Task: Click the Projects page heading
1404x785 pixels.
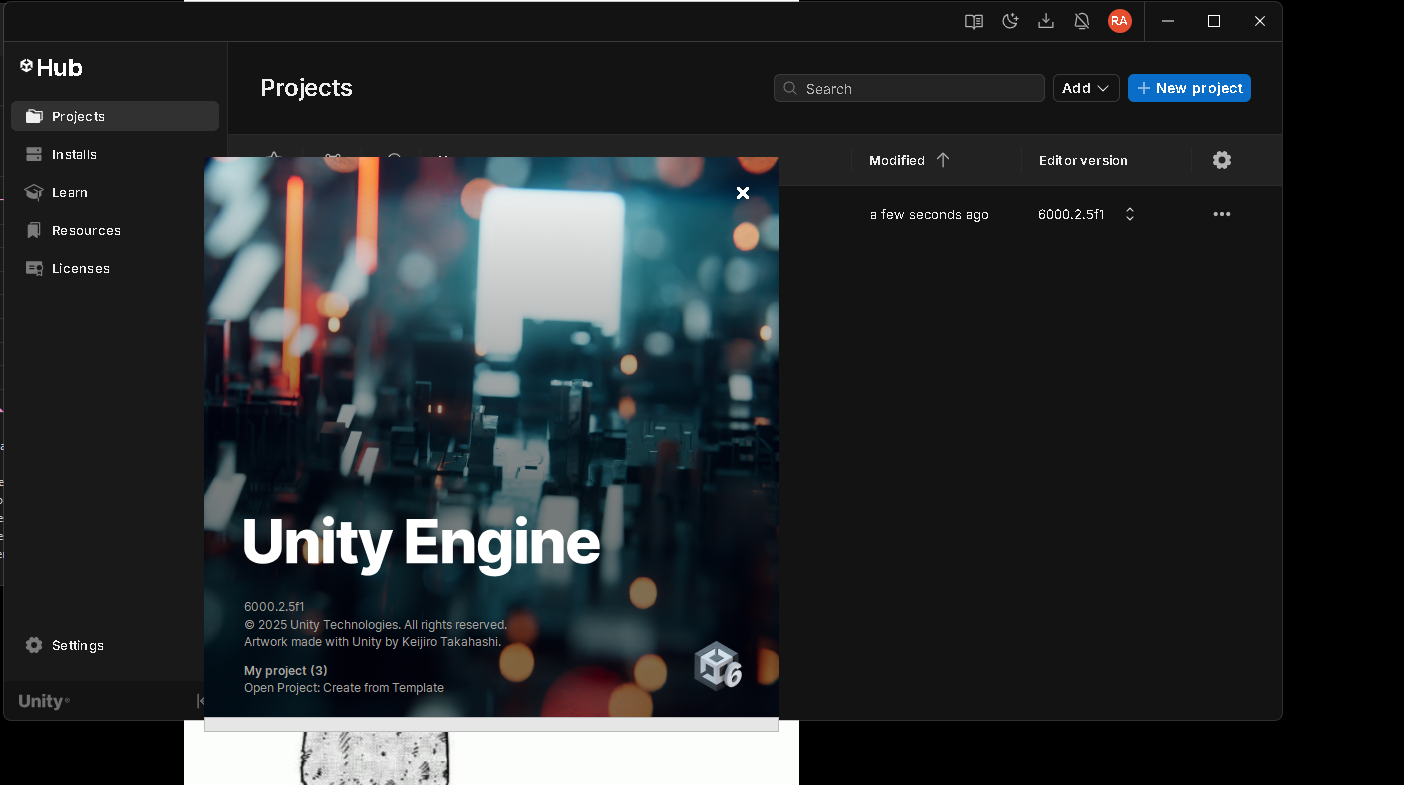Action: point(306,88)
